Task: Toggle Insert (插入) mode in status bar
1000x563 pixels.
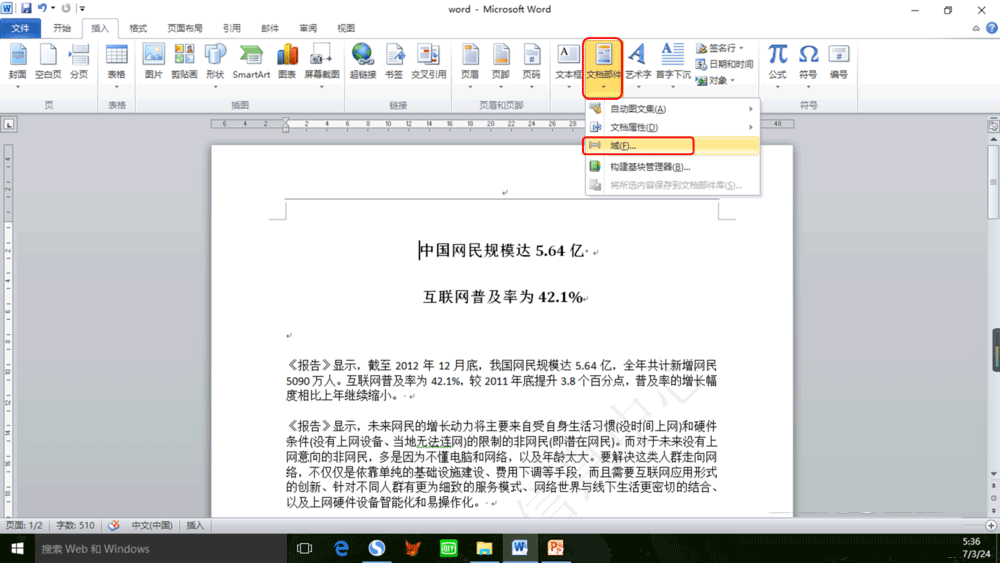Action: point(195,525)
